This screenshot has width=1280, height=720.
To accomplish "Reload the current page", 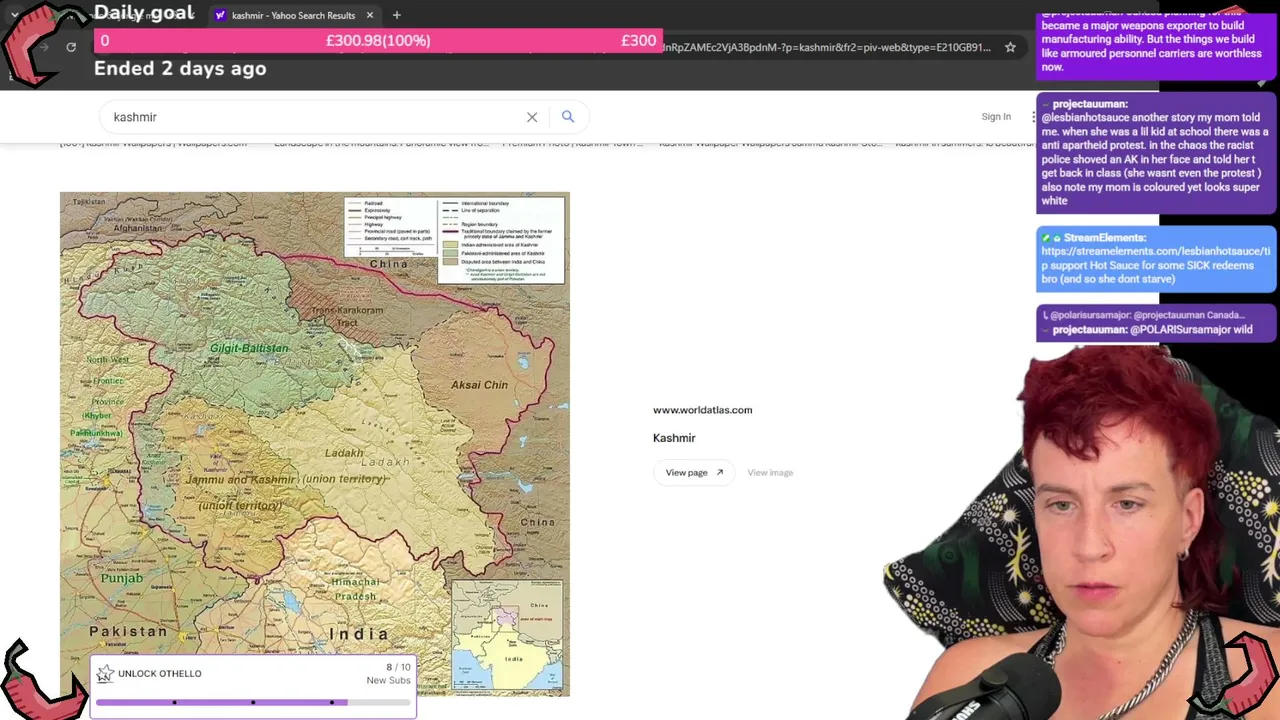I will pos(71,47).
